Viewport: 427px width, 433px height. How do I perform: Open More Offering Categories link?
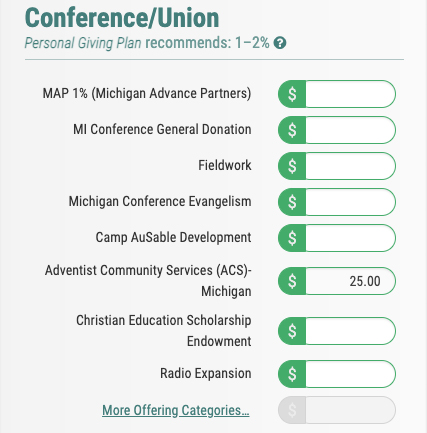[176, 410]
